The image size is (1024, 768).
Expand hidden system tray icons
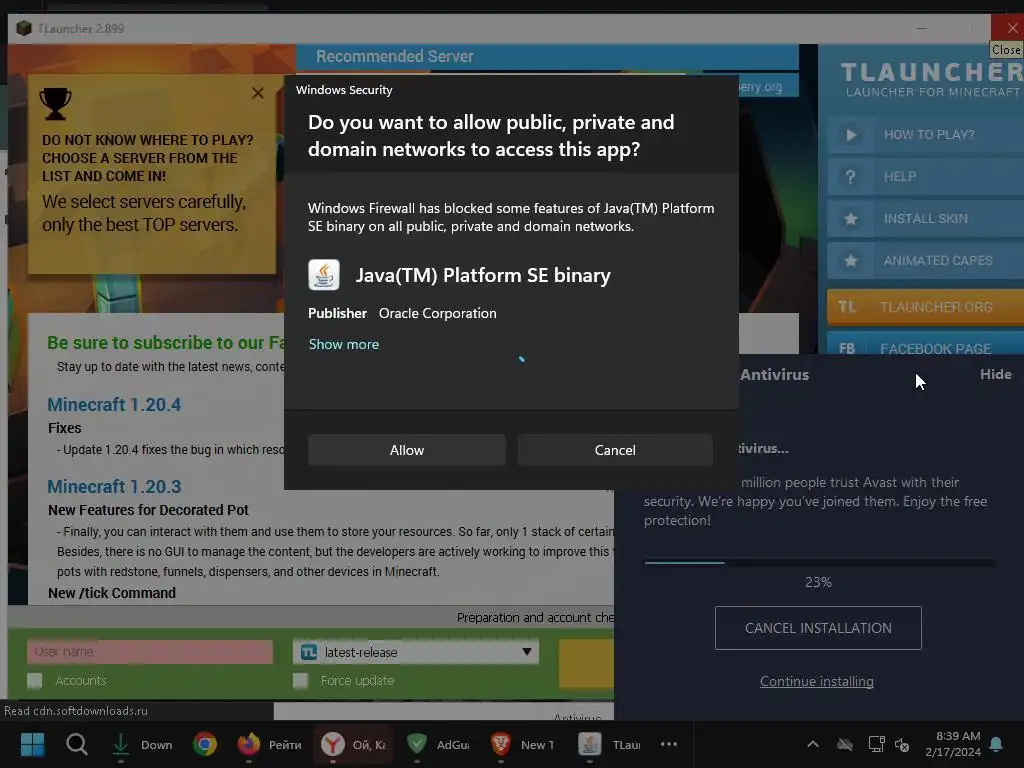813,744
